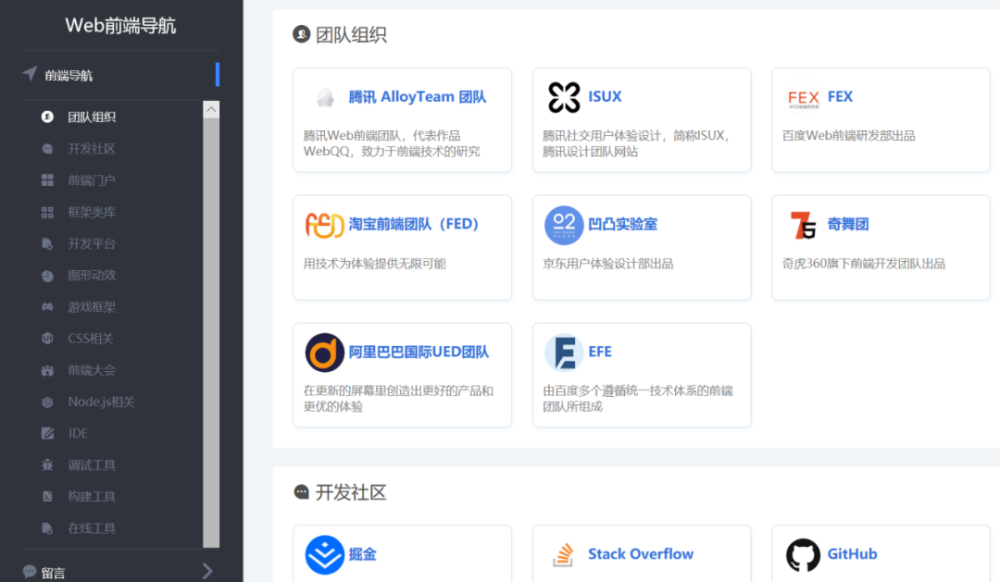
Task: Click the 团队组织 sidebar icon
Action: tap(47, 117)
